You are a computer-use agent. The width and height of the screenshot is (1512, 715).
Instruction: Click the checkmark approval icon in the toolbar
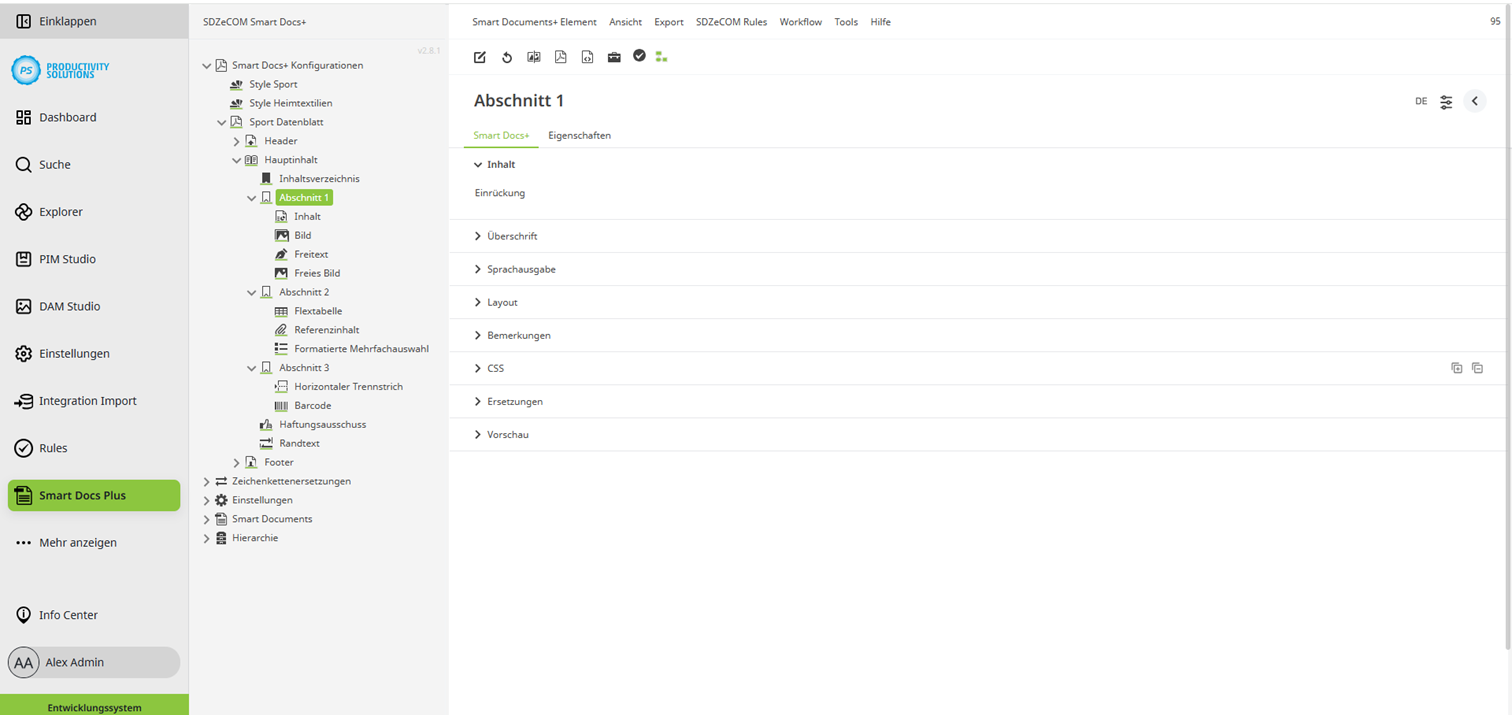(x=640, y=57)
